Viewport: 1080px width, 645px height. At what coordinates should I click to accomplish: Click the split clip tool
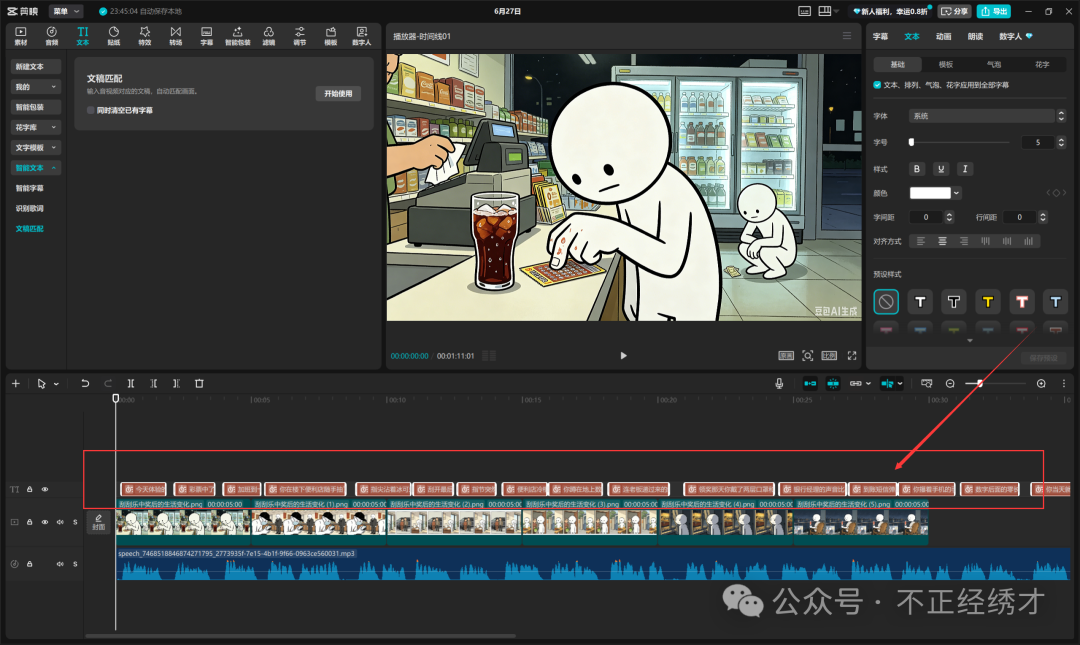click(130, 383)
